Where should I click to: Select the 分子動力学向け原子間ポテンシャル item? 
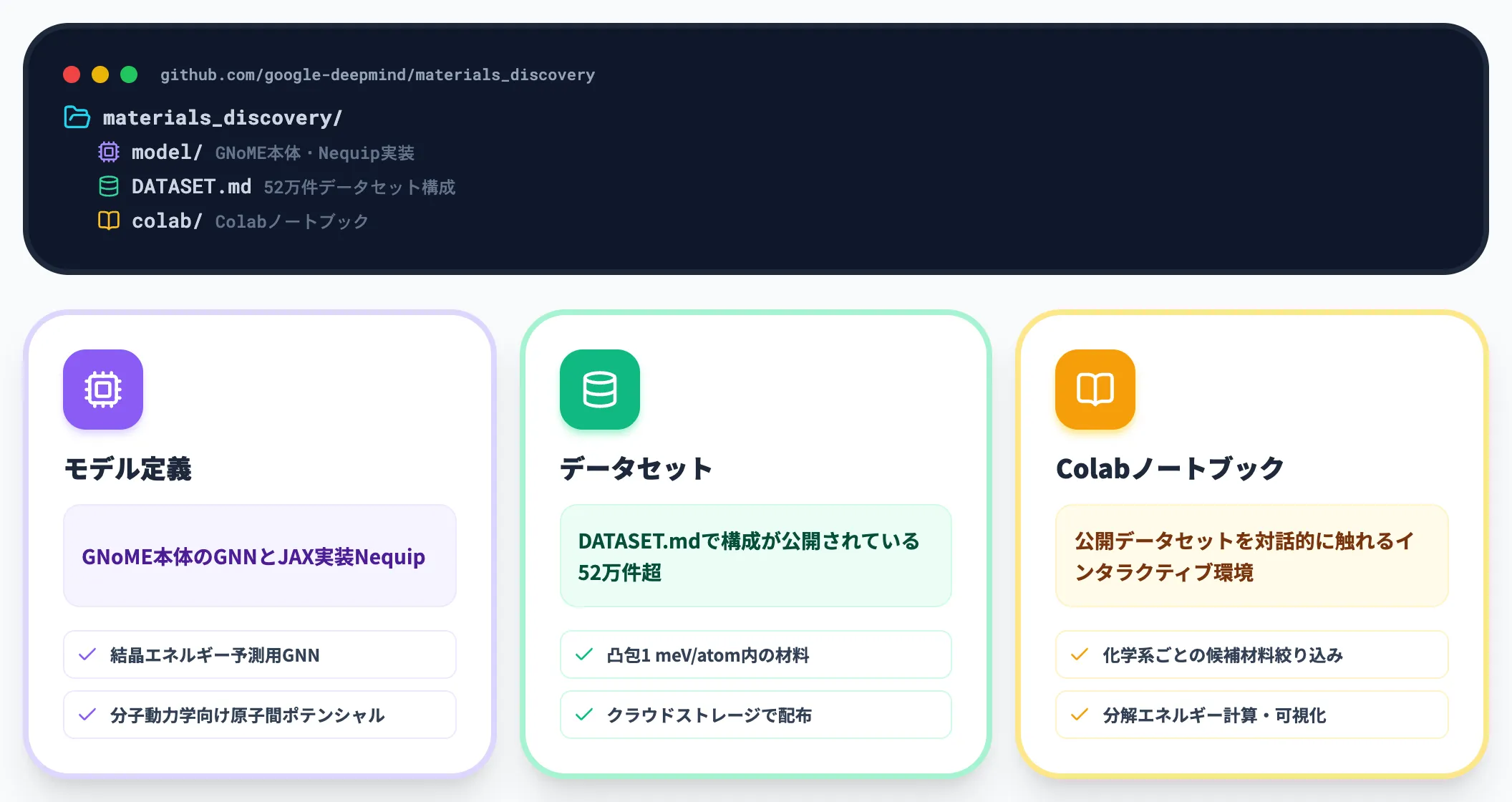tap(260, 715)
